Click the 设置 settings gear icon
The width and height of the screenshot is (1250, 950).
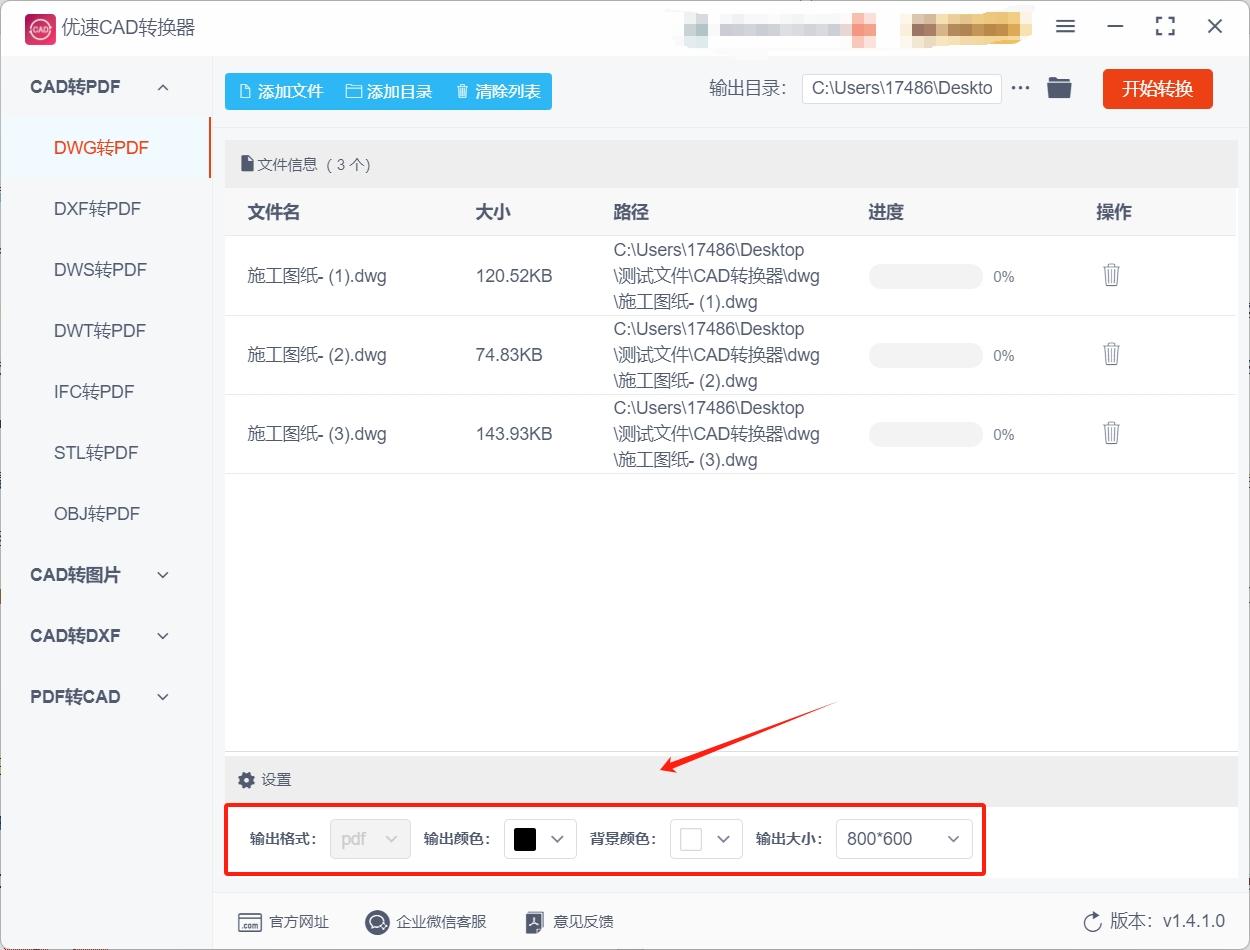245,779
